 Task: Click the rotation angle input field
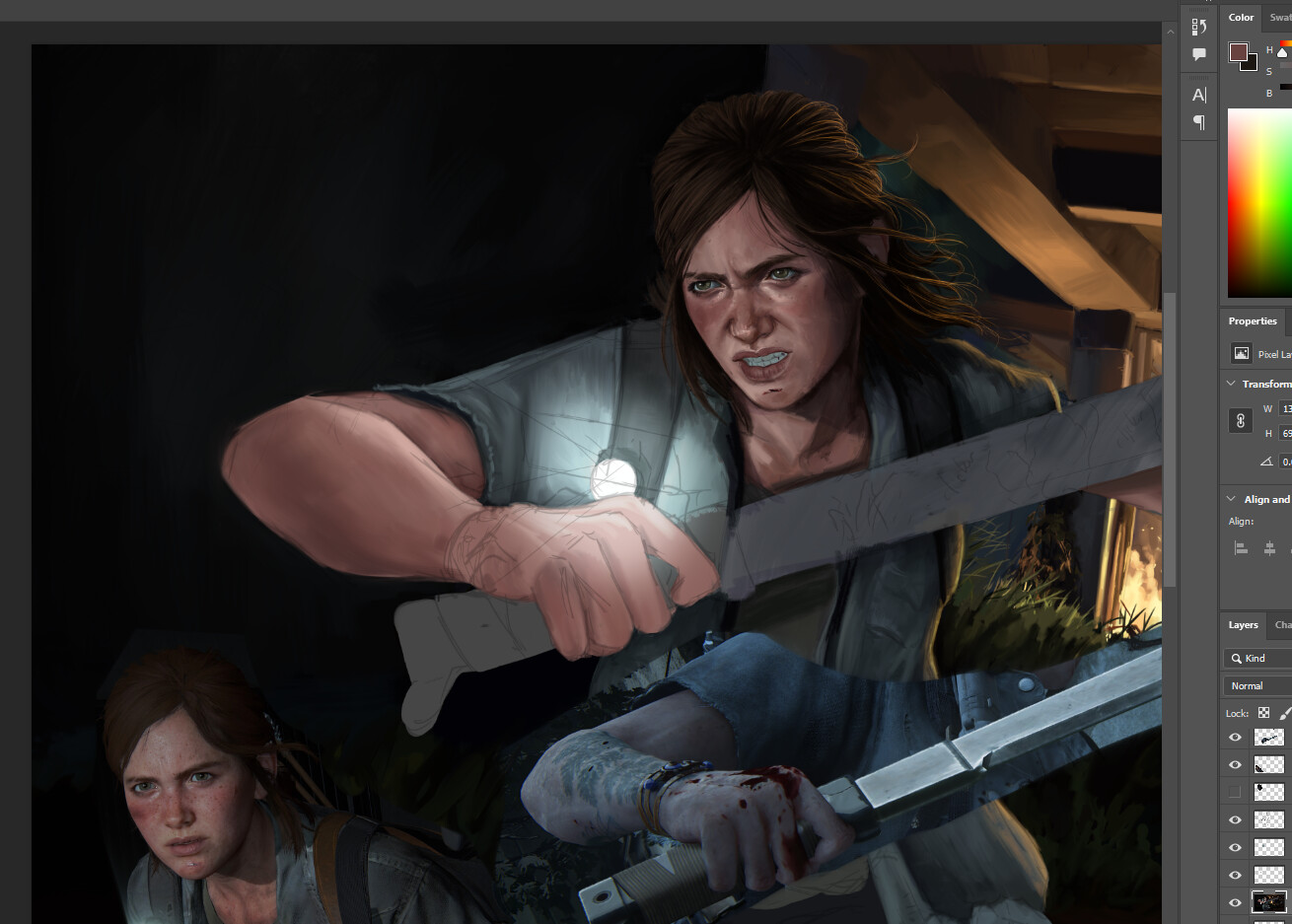(1286, 462)
